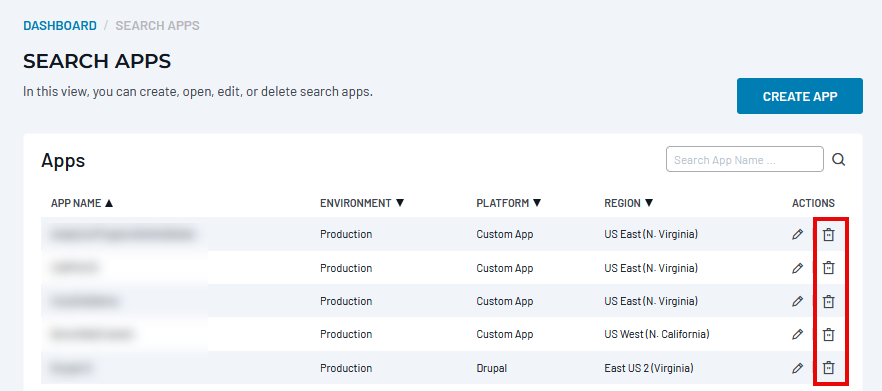Sort the list by Environment column

362,203
